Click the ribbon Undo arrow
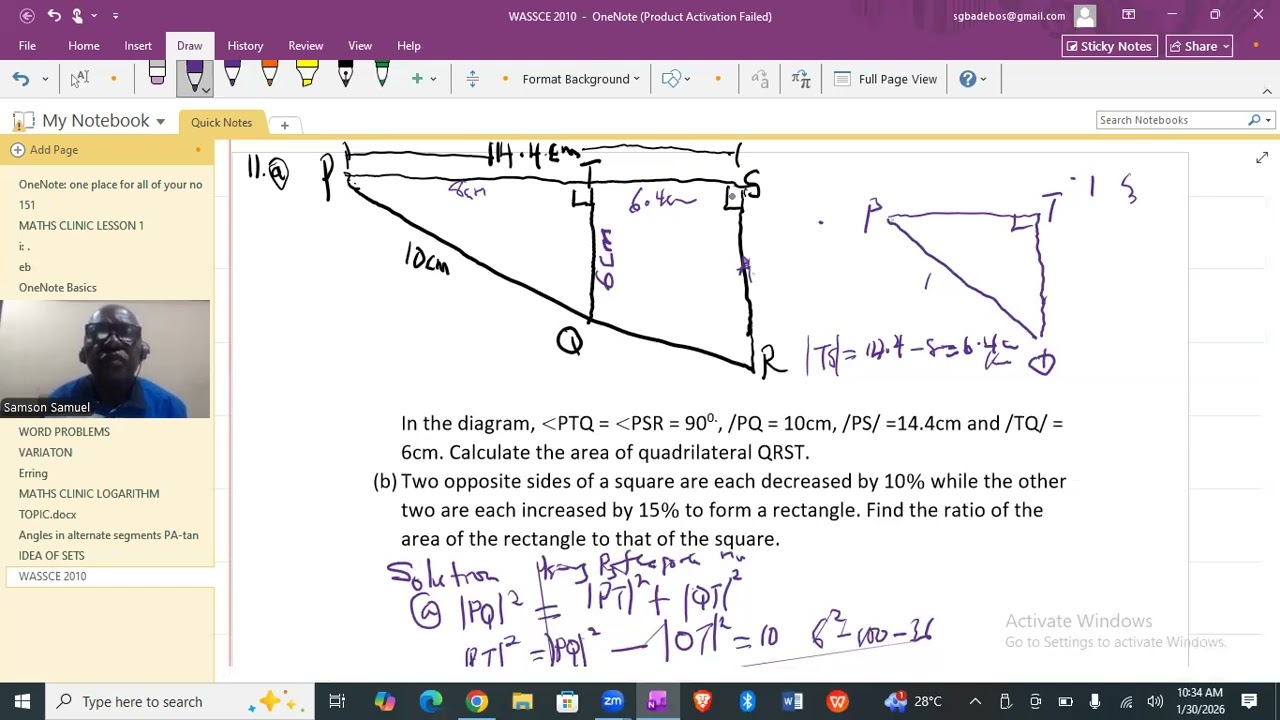This screenshot has height=720, width=1280. point(21,79)
